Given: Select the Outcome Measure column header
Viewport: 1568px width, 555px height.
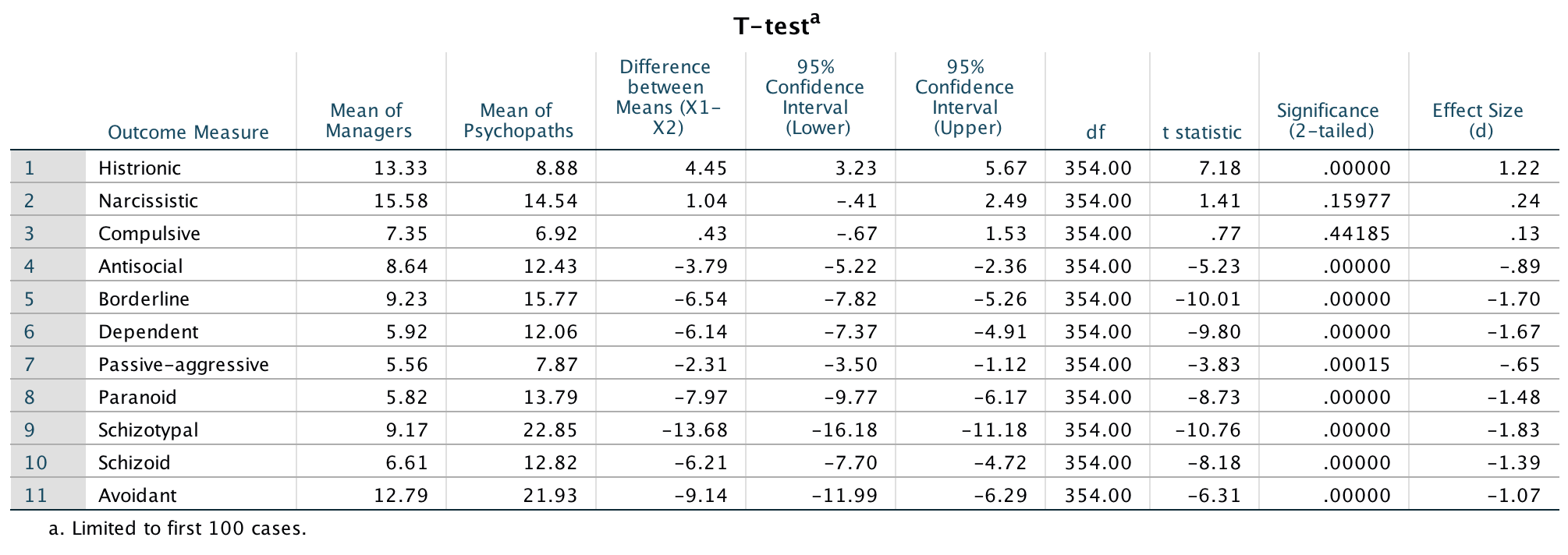Looking at the screenshot, I should pos(188,132).
